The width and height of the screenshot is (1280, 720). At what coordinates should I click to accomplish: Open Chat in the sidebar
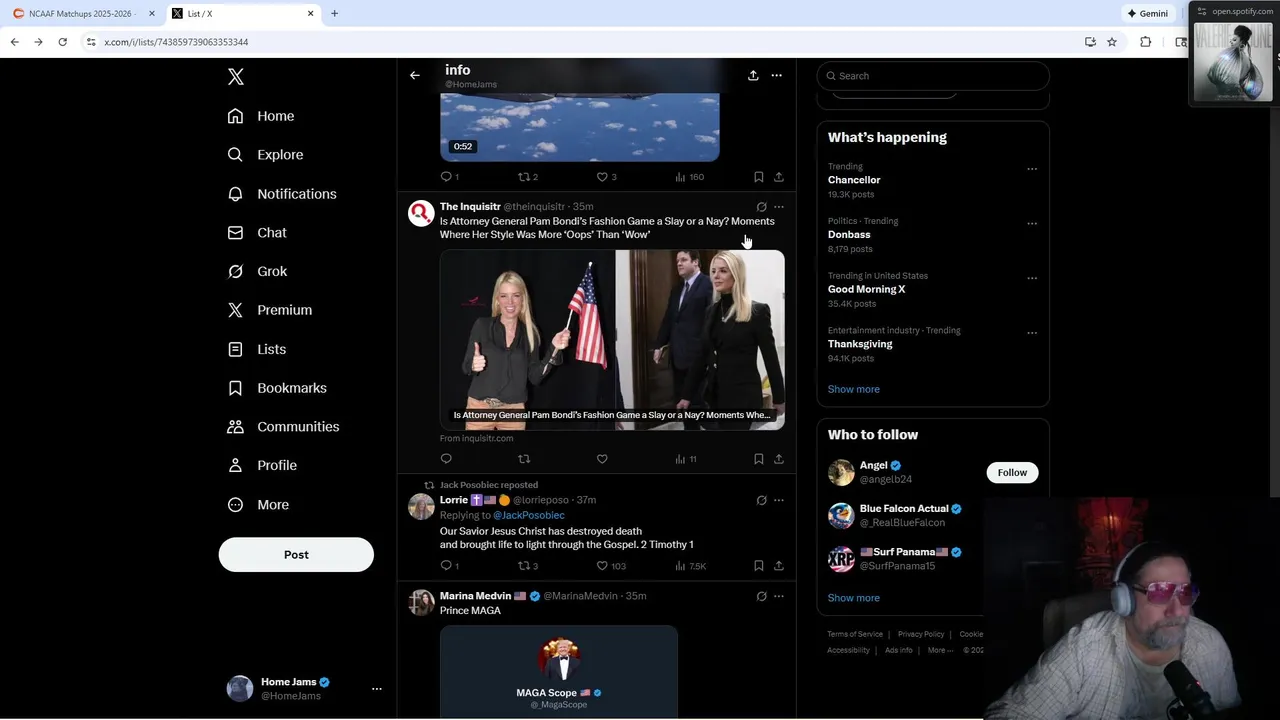coord(257,233)
